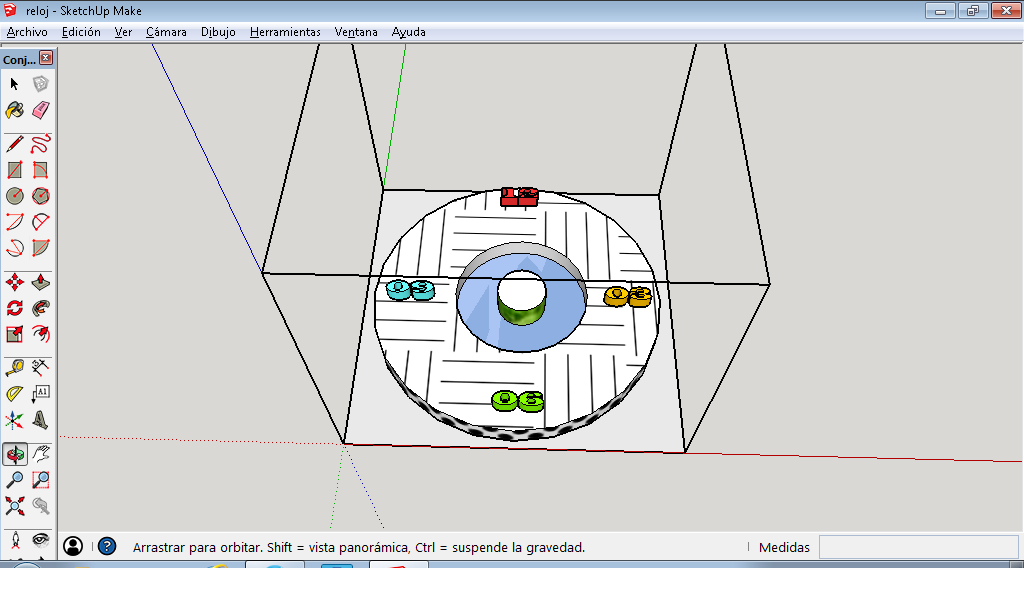Choose the Polygon tool
Viewport: 1024px width, 594px height.
[x=41, y=196]
